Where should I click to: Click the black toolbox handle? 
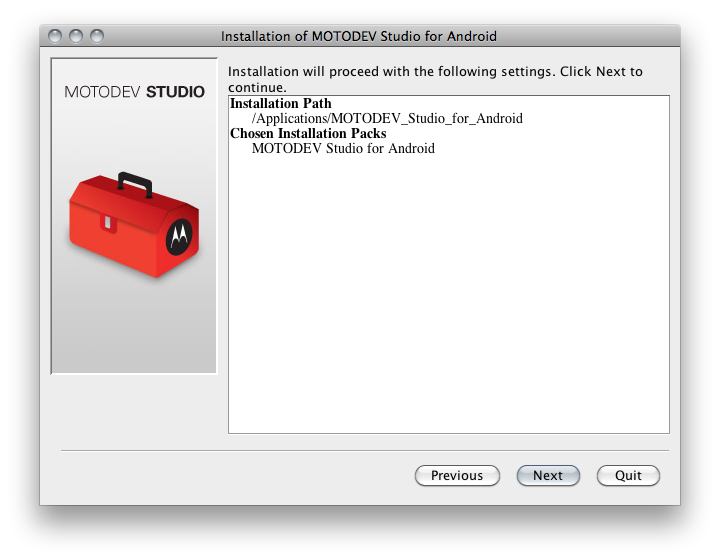click(x=135, y=184)
